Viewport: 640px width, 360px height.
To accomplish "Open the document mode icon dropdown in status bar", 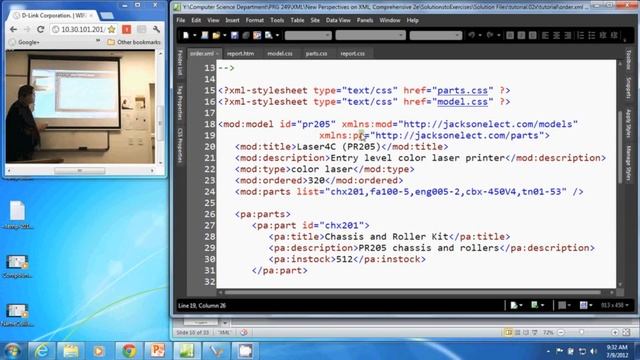I will coord(516,305).
